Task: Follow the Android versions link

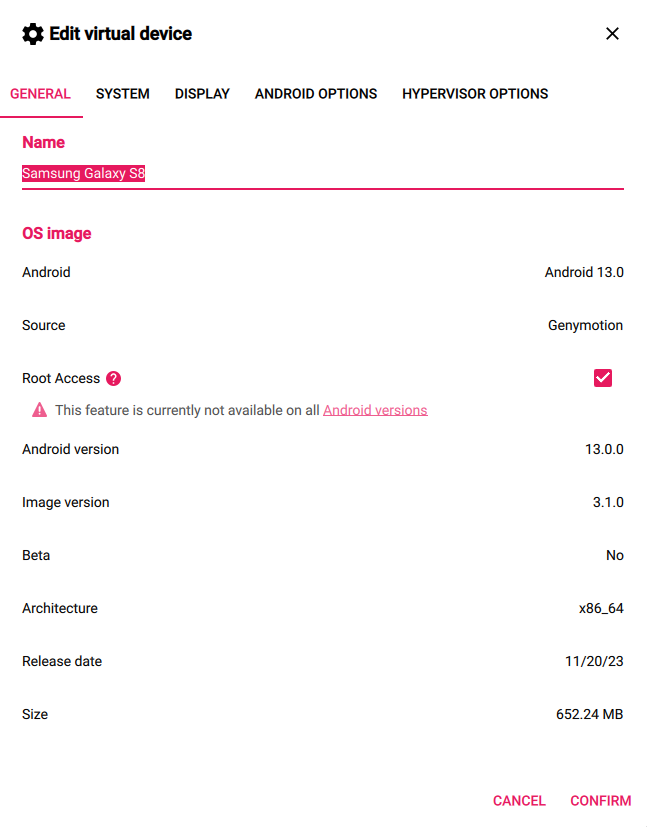Action: 375,410
